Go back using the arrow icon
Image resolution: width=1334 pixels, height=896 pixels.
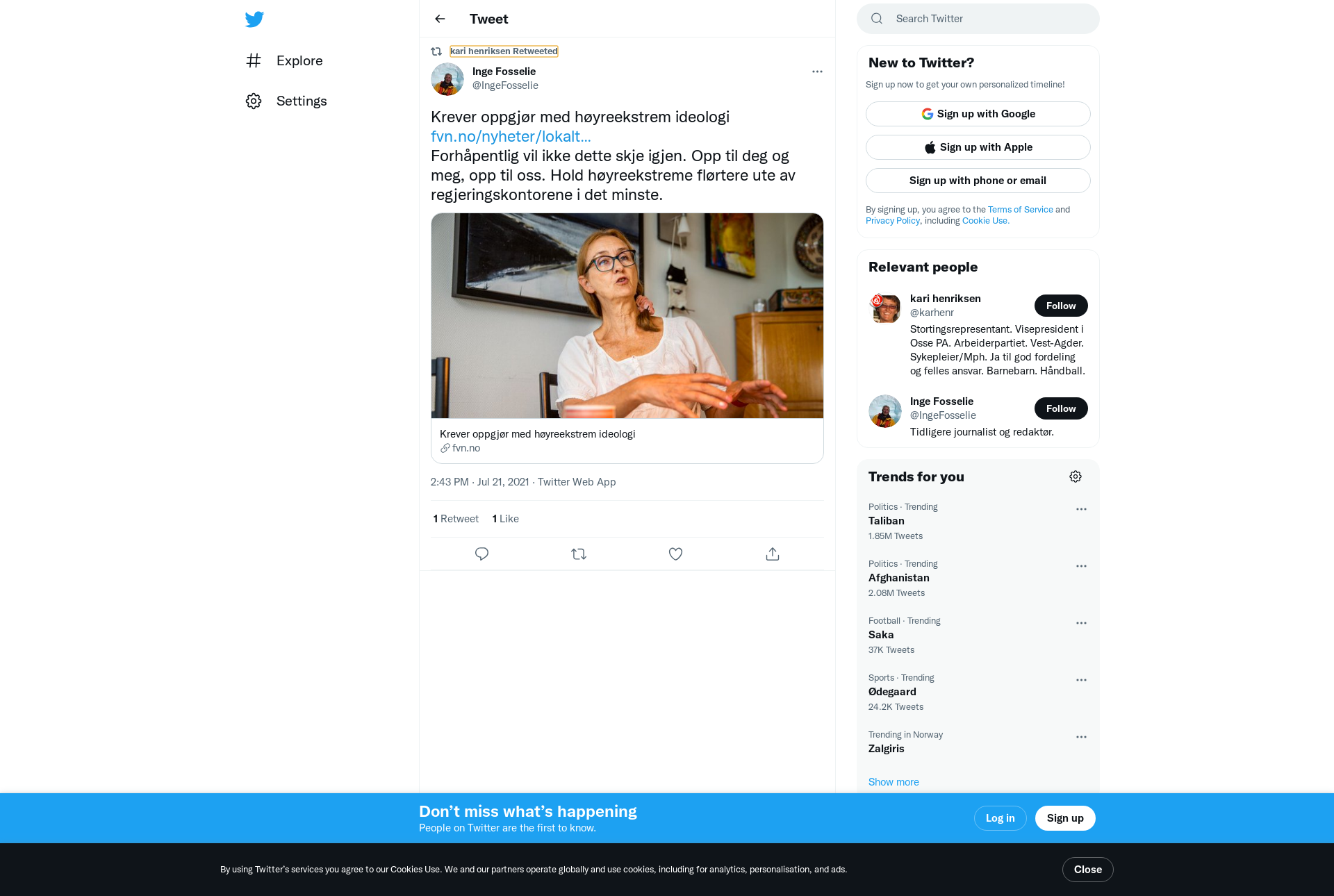(440, 19)
